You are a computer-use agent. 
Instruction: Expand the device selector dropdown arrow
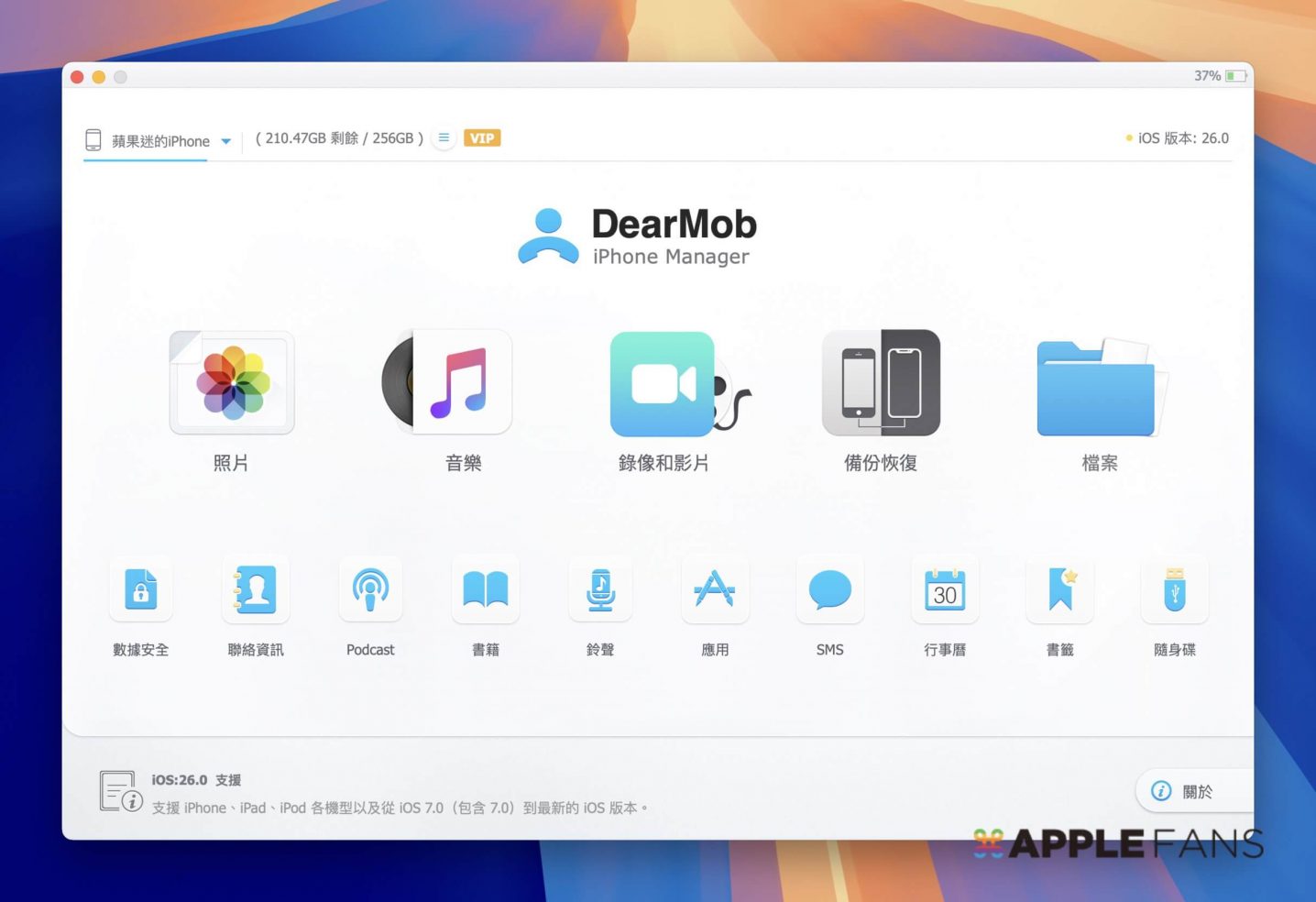(226, 141)
